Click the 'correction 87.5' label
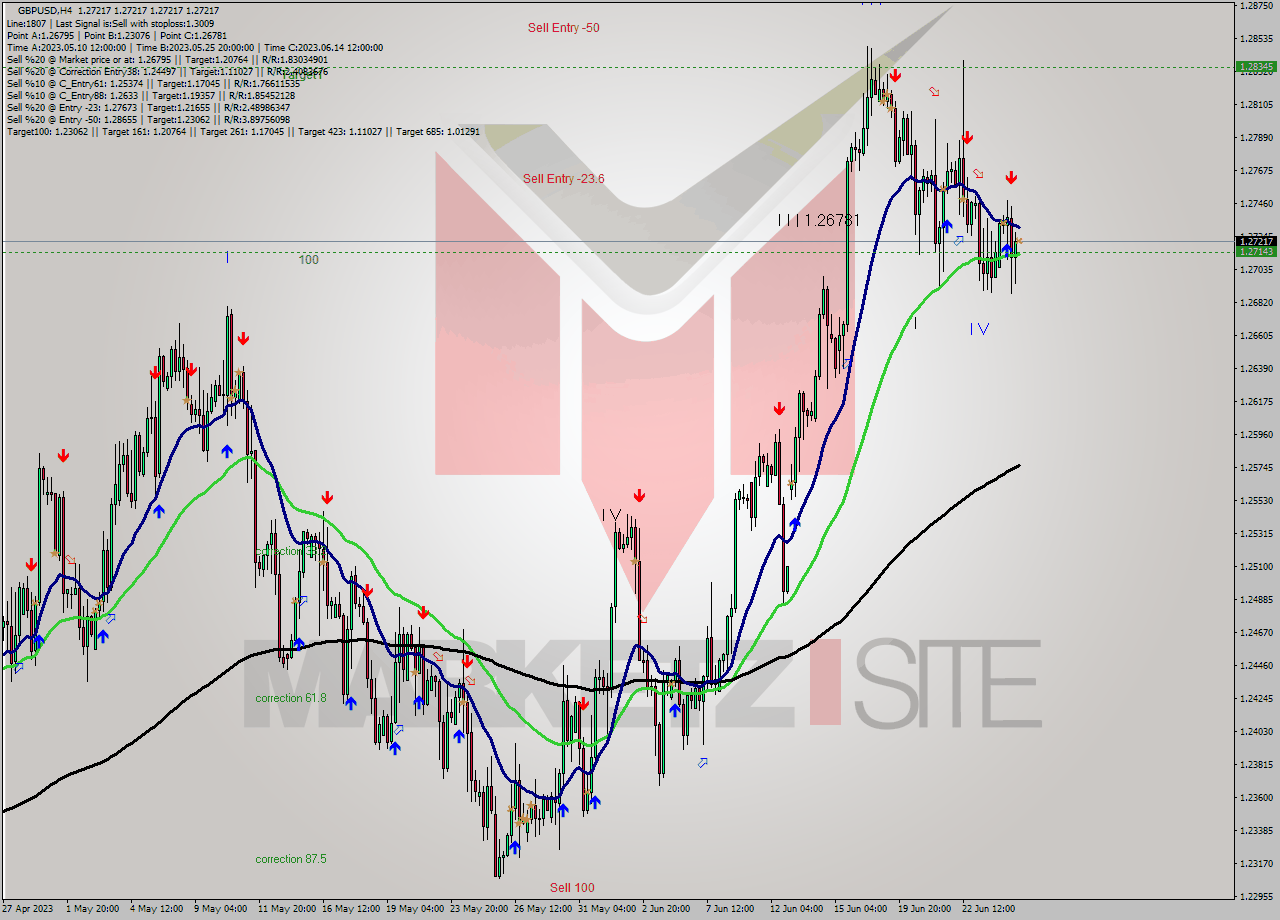Image resolution: width=1280 pixels, height=920 pixels. [291, 859]
